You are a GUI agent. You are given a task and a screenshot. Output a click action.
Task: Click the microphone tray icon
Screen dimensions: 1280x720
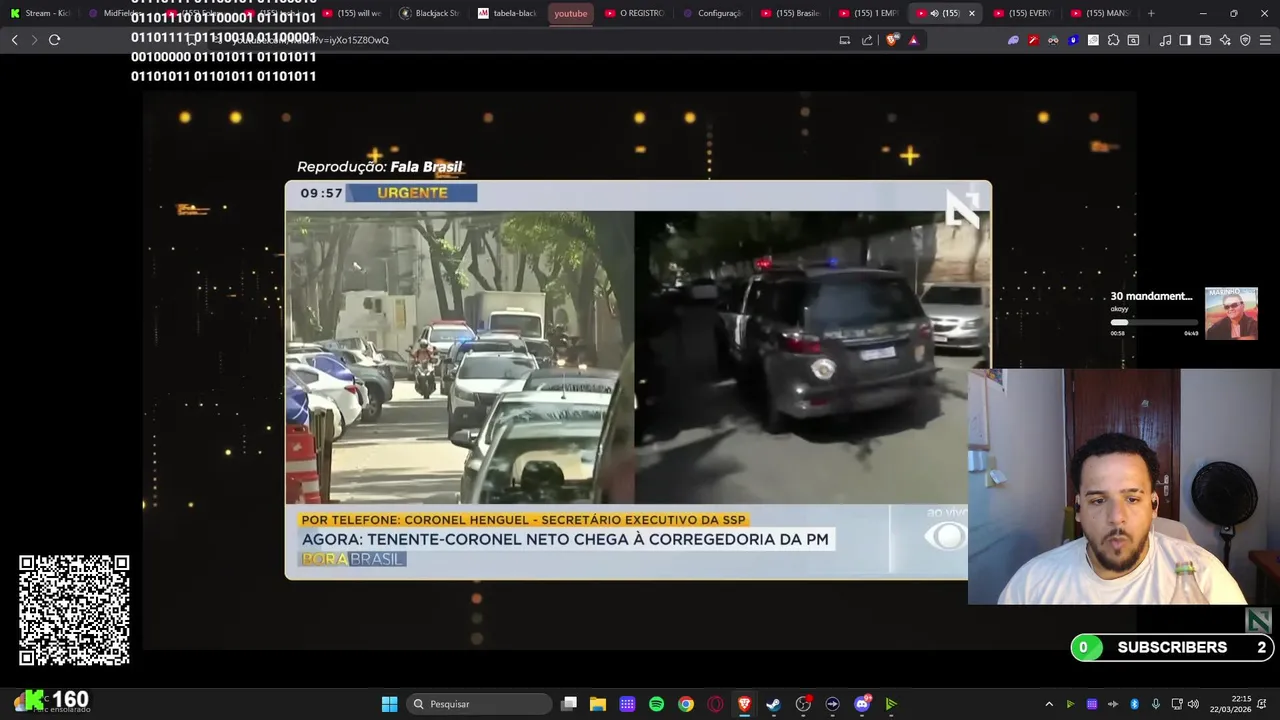click(x=1156, y=704)
